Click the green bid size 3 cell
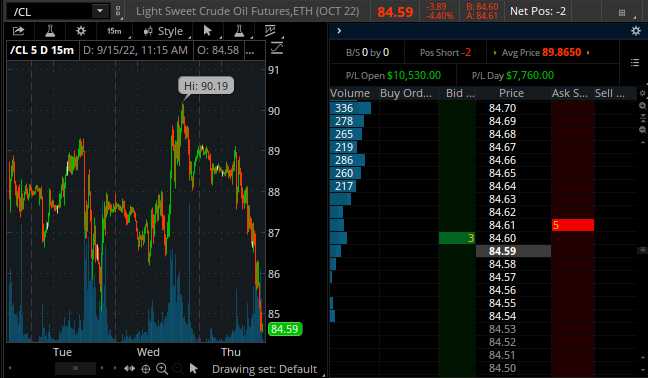The image size is (648, 378). click(x=457, y=238)
